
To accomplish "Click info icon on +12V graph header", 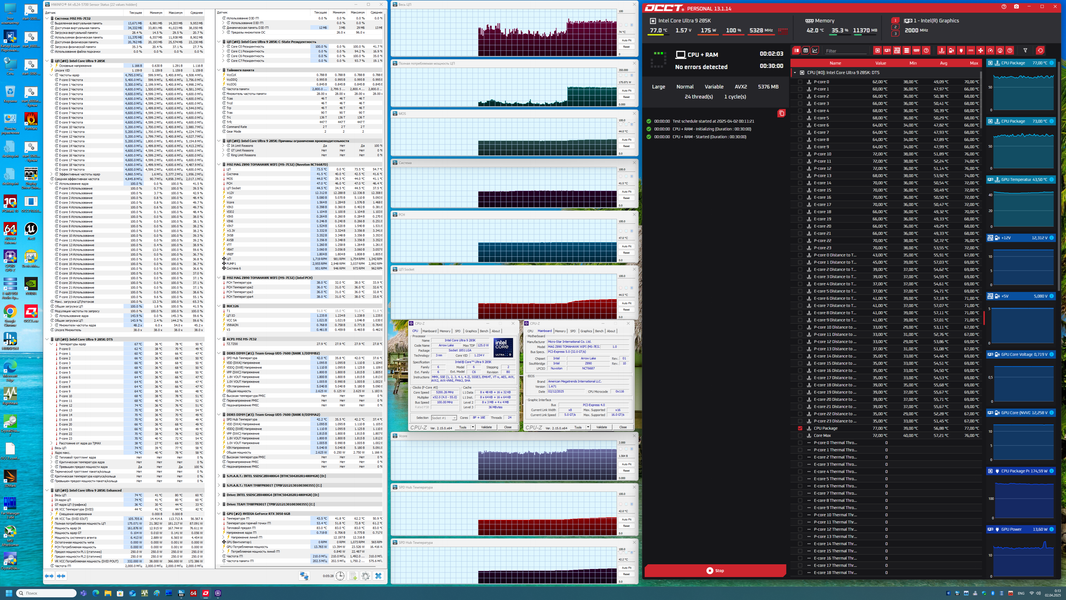I will [x=1052, y=238].
